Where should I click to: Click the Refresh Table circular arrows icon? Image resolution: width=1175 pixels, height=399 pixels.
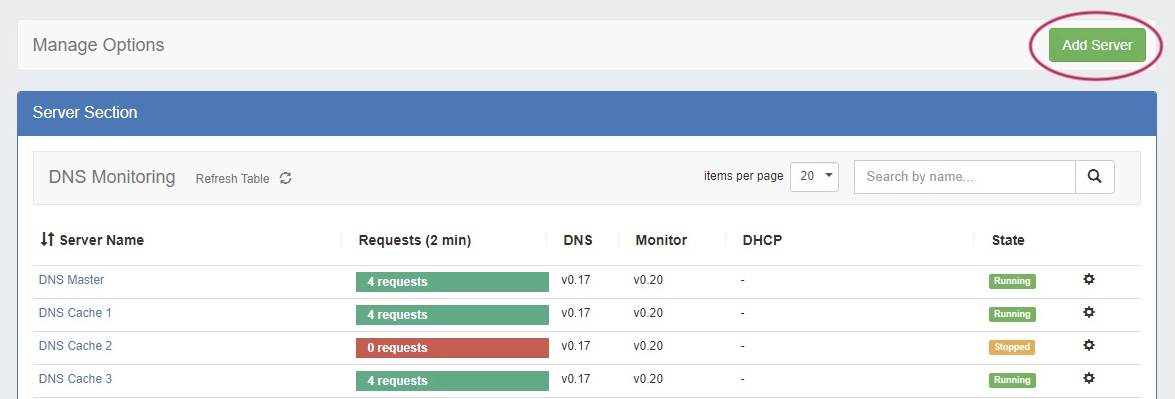point(286,178)
